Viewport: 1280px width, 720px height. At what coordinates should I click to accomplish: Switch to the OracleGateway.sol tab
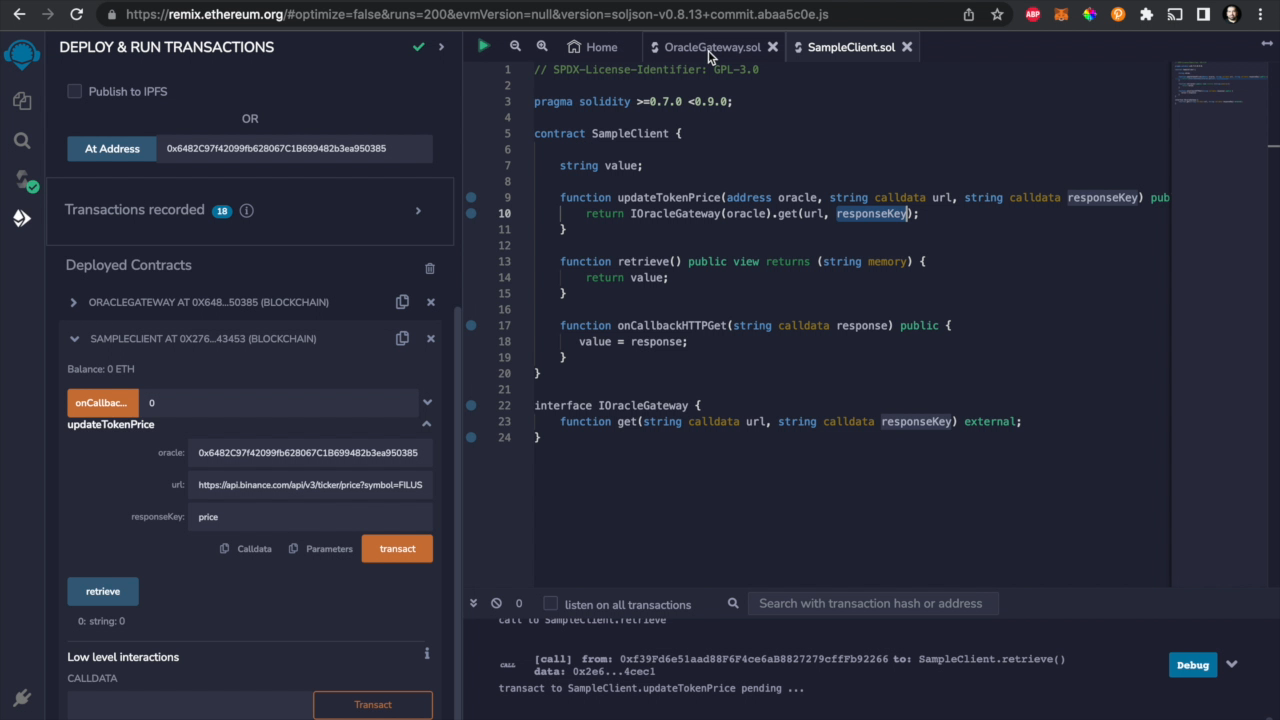pos(712,47)
